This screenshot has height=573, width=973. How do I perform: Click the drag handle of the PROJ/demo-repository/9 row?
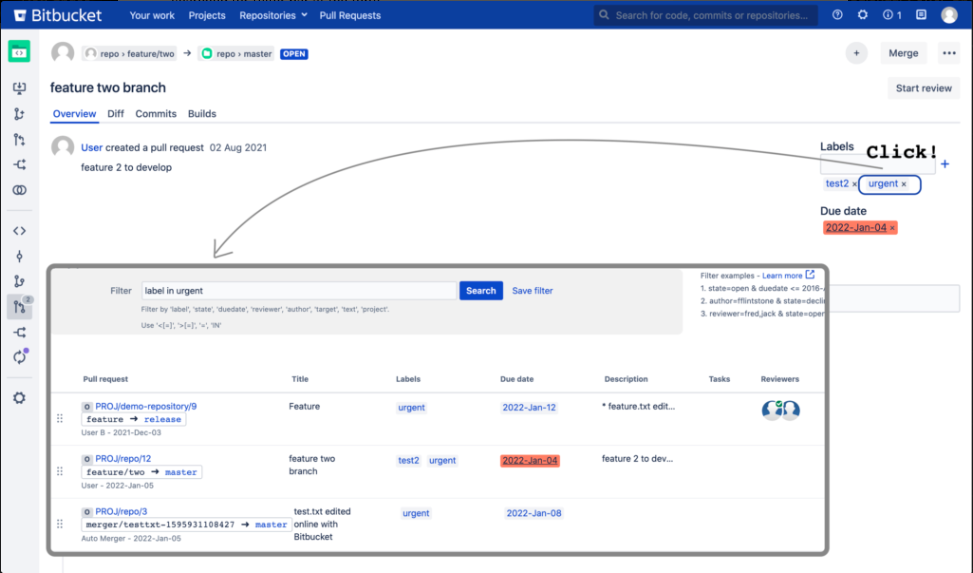(60, 418)
